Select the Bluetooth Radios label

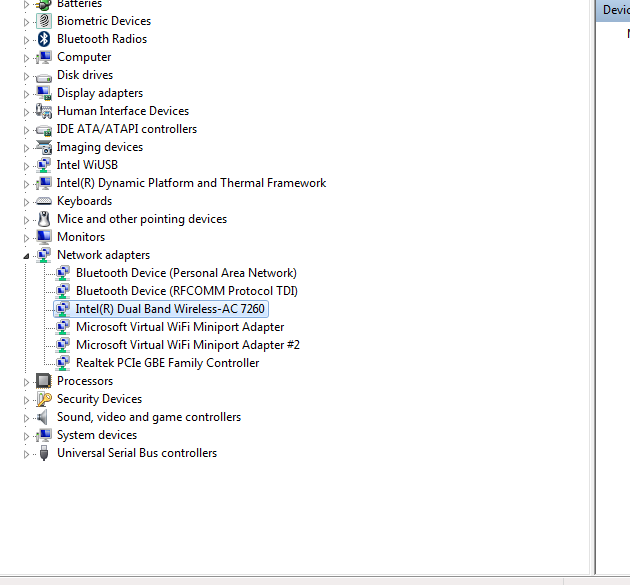click(x=102, y=39)
